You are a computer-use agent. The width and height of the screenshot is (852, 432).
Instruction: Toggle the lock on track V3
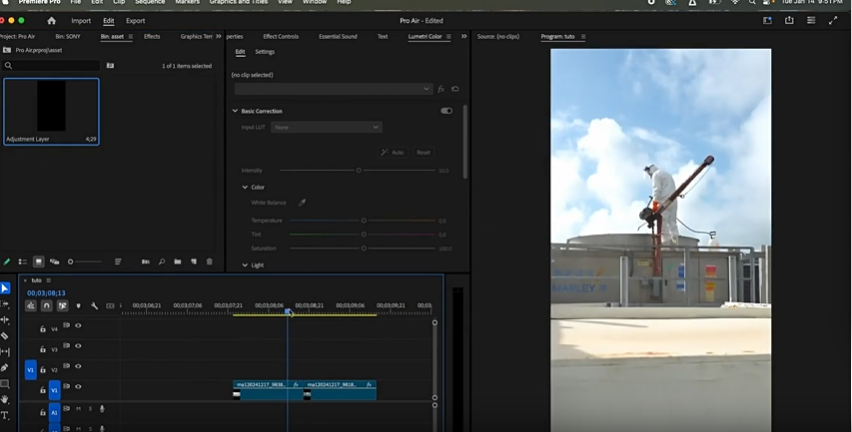pyautogui.click(x=42, y=348)
